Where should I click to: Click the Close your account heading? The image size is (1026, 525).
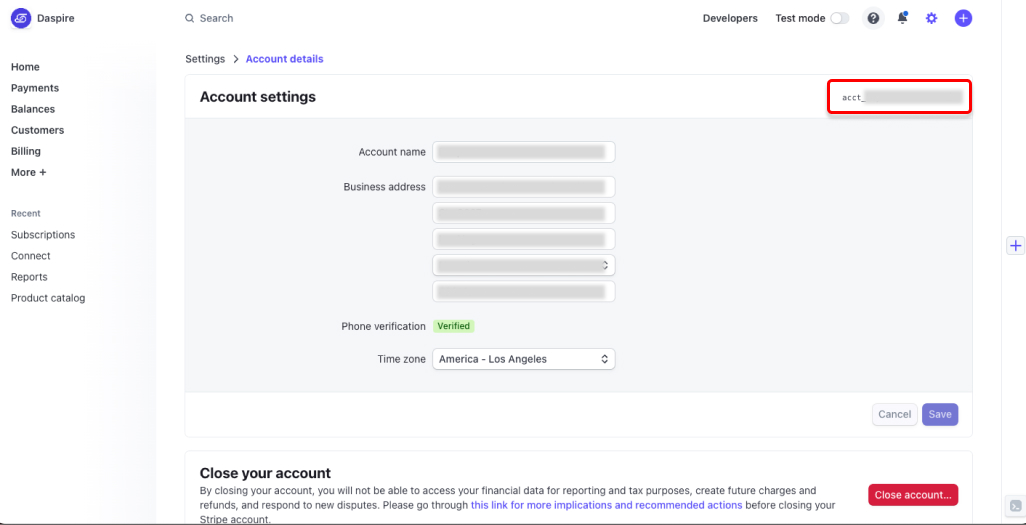(265, 473)
